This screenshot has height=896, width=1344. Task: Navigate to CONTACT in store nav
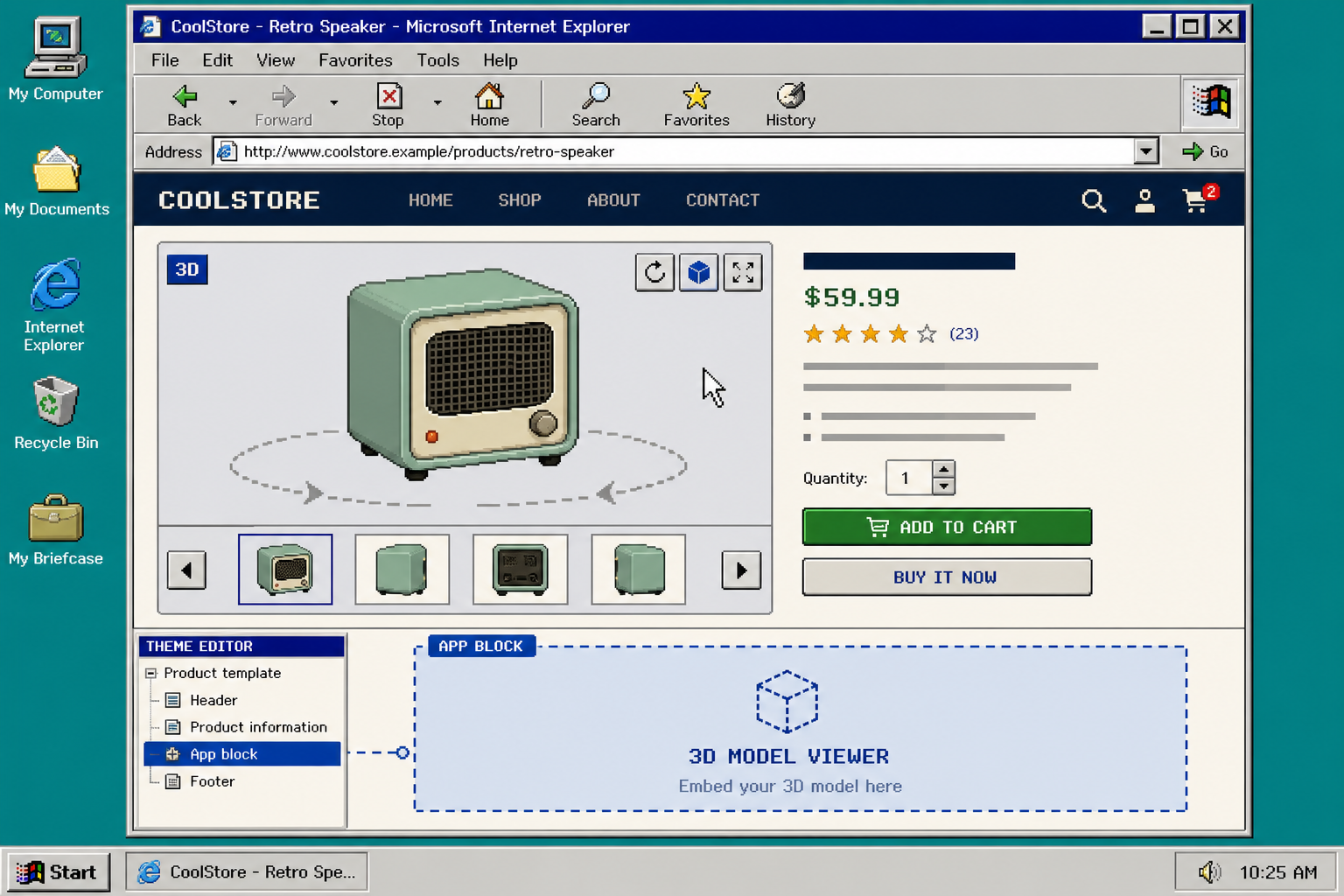point(723,200)
